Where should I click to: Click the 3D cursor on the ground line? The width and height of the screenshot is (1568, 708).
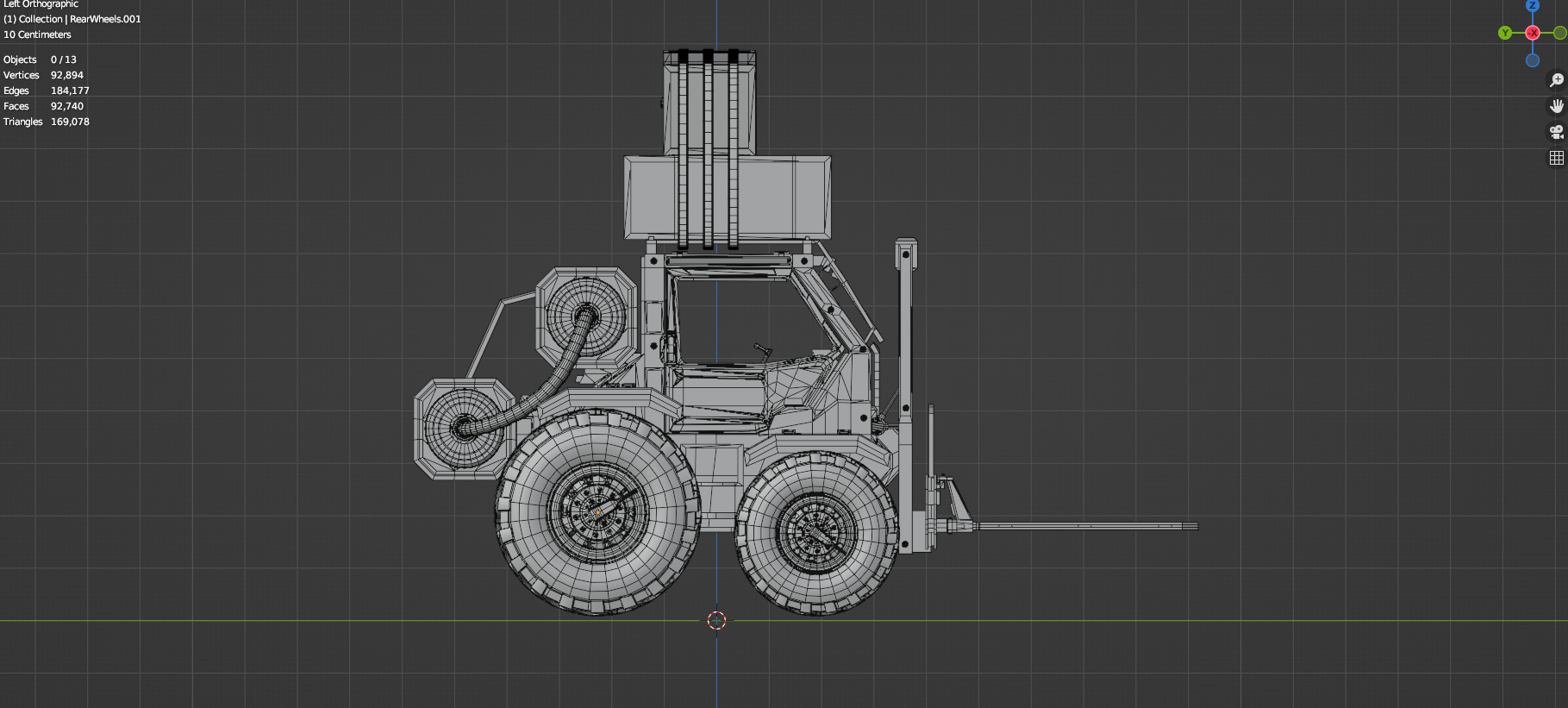point(716,620)
